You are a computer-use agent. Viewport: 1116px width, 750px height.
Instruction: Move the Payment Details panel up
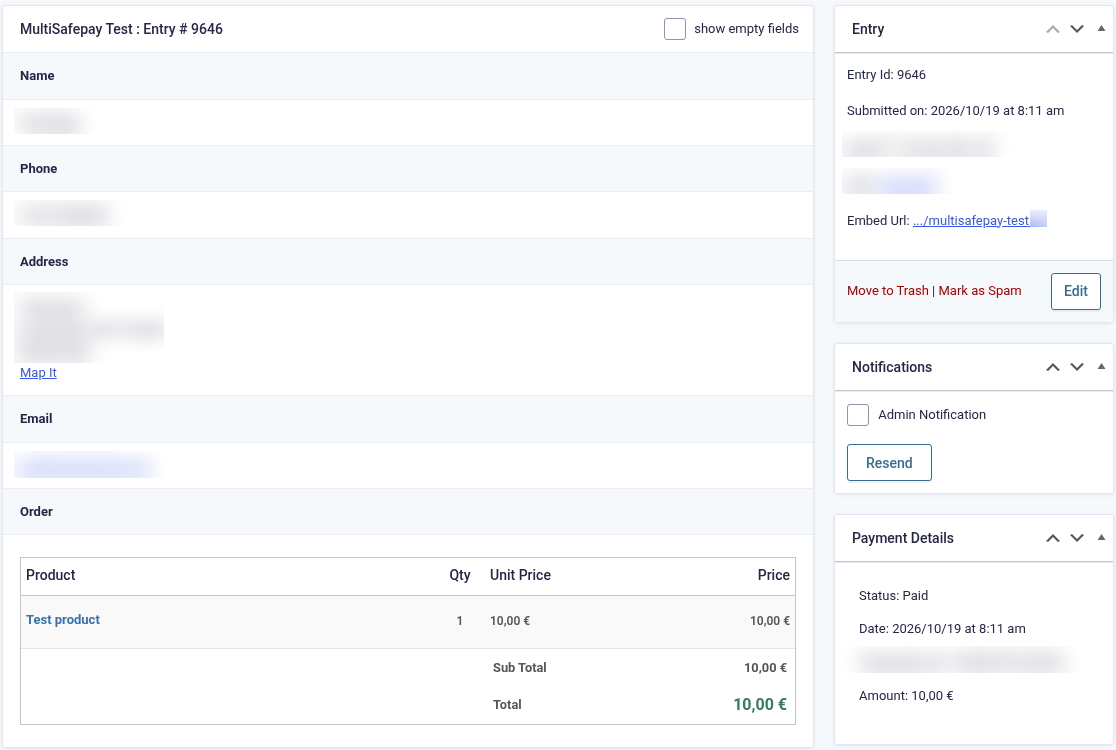[x=1053, y=538]
